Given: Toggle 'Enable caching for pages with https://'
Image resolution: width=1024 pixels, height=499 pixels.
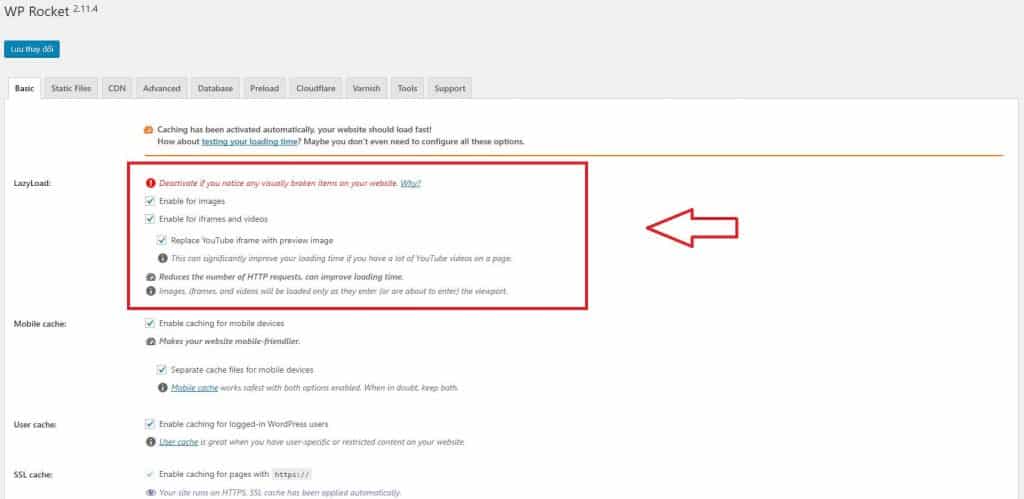Looking at the screenshot, I should [150, 474].
